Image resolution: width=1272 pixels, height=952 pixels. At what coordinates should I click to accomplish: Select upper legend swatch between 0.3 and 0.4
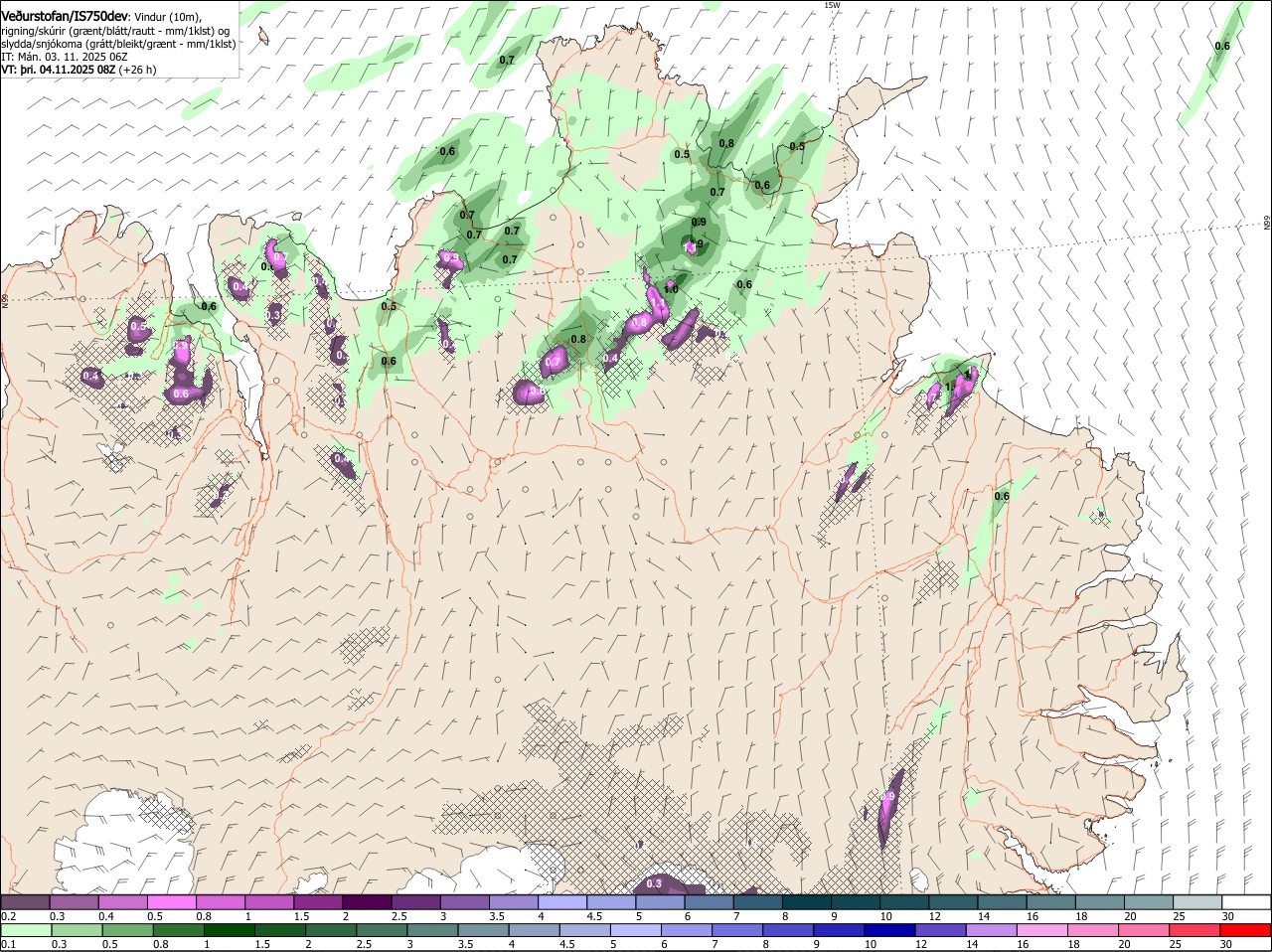pos(74,902)
